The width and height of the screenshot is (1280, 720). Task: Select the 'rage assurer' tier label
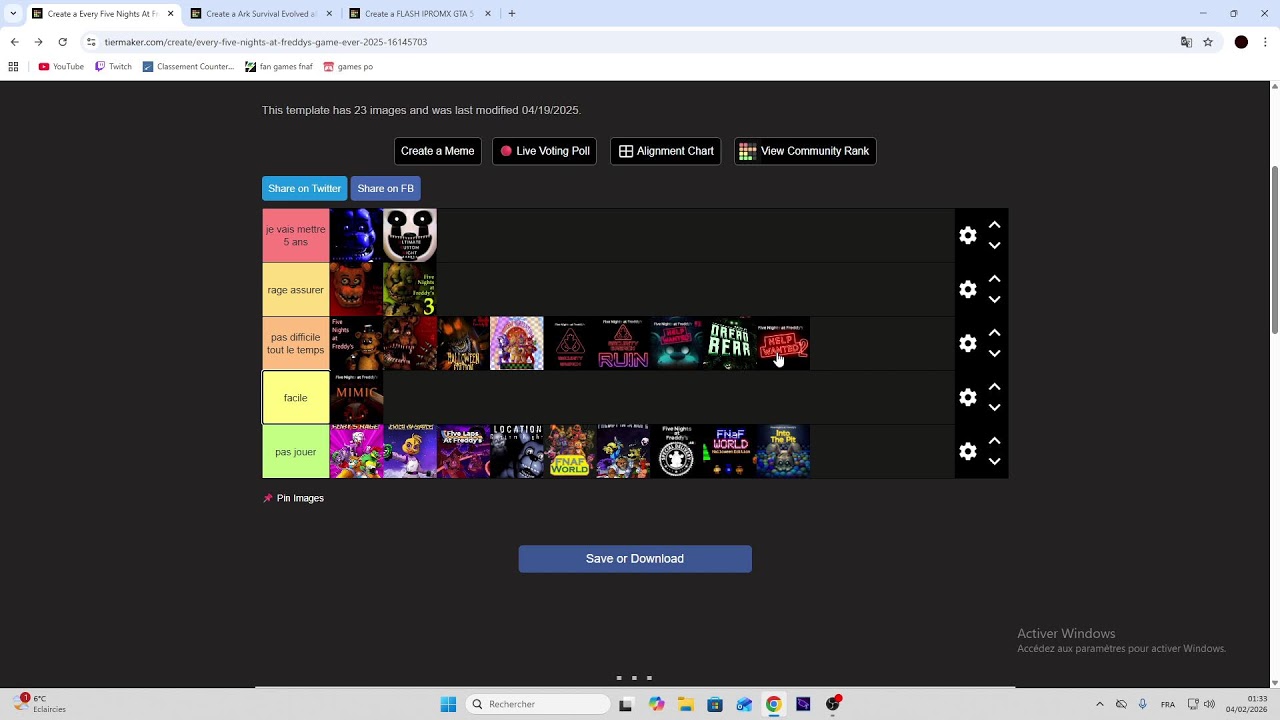[x=296, y=290]
